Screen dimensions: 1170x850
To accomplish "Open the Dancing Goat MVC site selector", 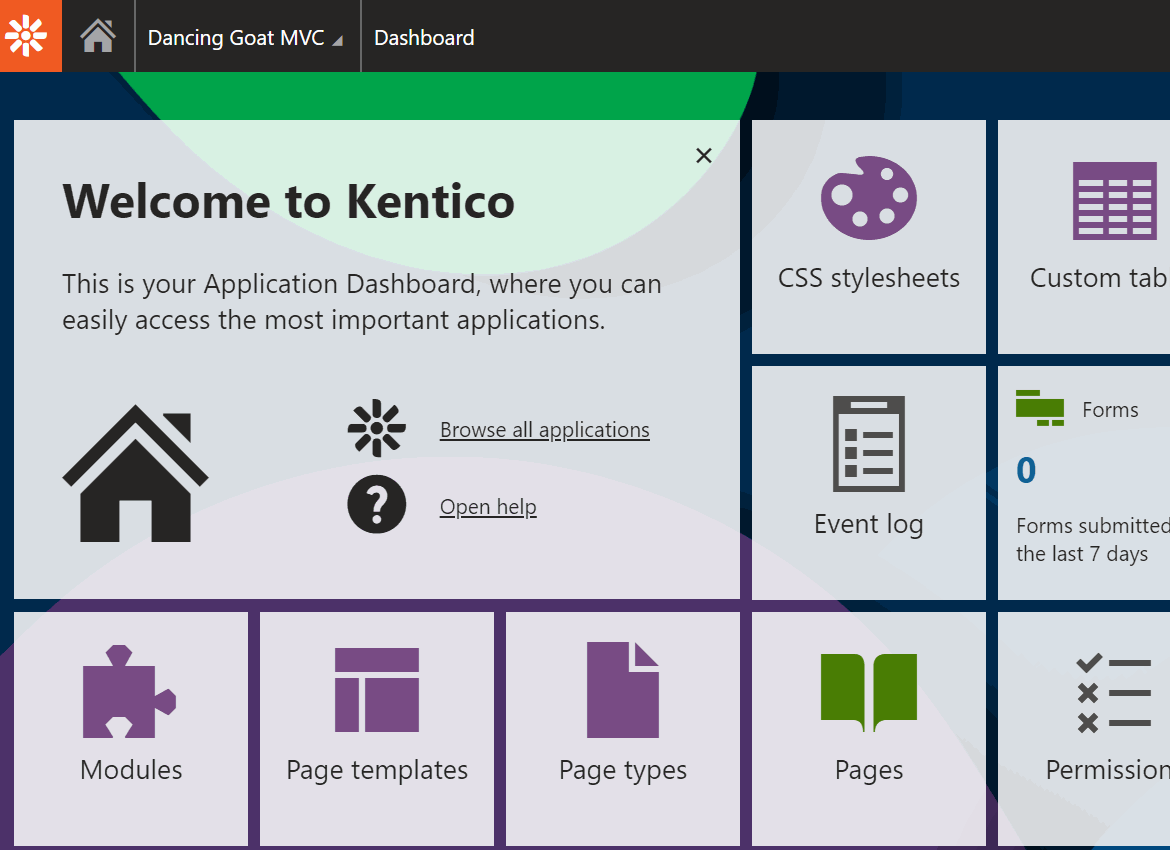I will point(245,37).
